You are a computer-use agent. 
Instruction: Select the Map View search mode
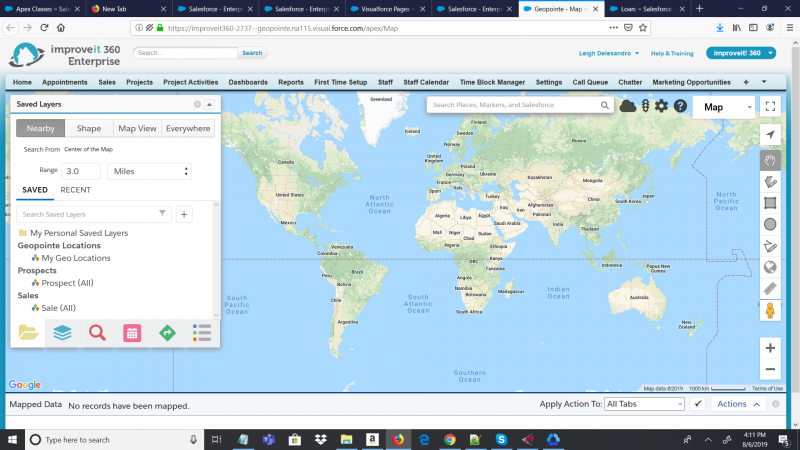[137, 128]
